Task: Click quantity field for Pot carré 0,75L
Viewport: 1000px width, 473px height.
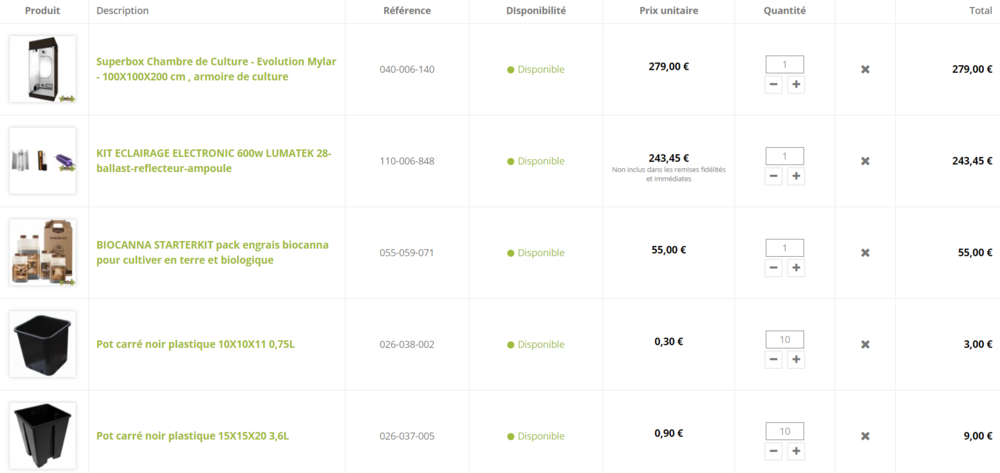Action: pyautogui.click(x=784, y=340)
